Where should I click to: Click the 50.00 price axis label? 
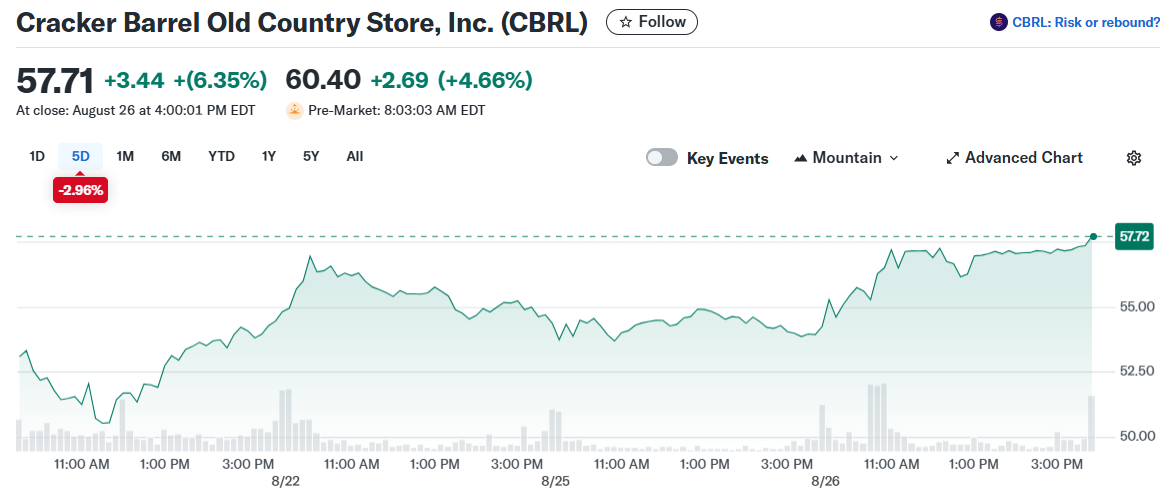(1136, 436)
